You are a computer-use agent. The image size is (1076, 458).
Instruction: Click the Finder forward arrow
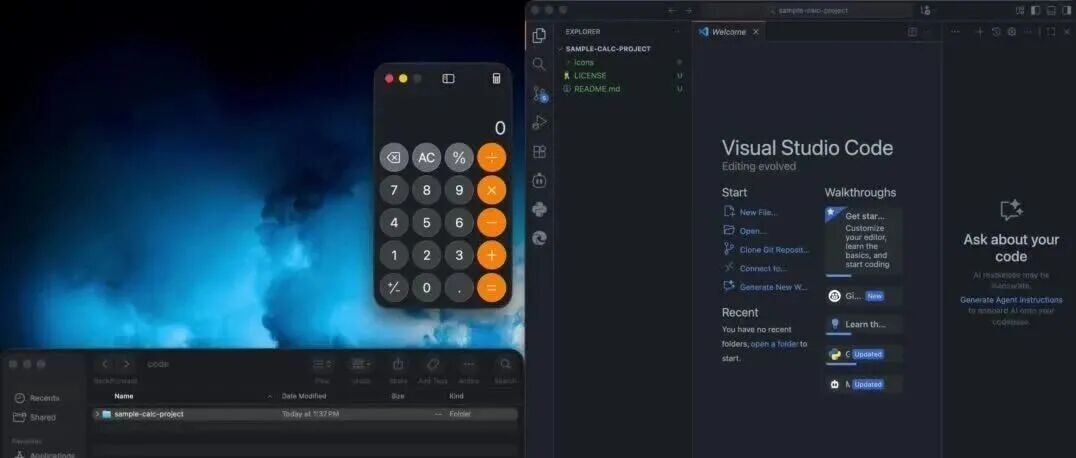126,364
